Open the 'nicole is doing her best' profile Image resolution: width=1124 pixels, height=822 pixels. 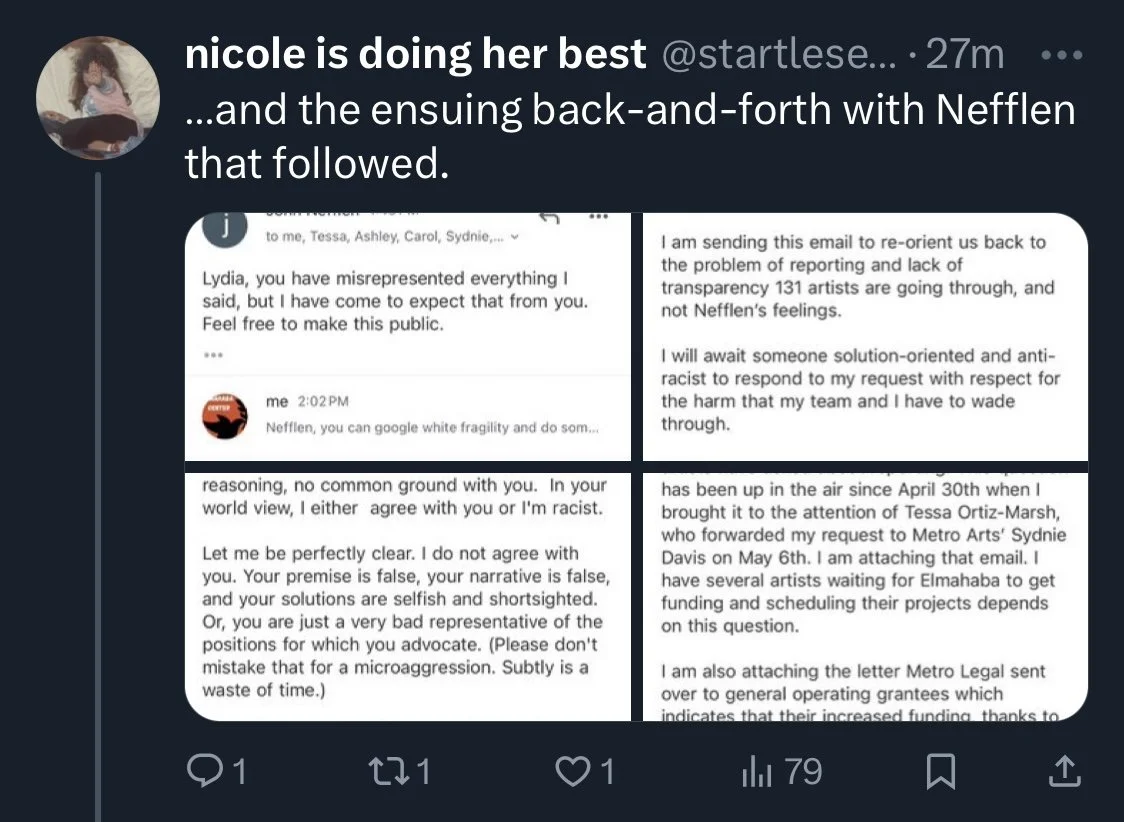415,54
